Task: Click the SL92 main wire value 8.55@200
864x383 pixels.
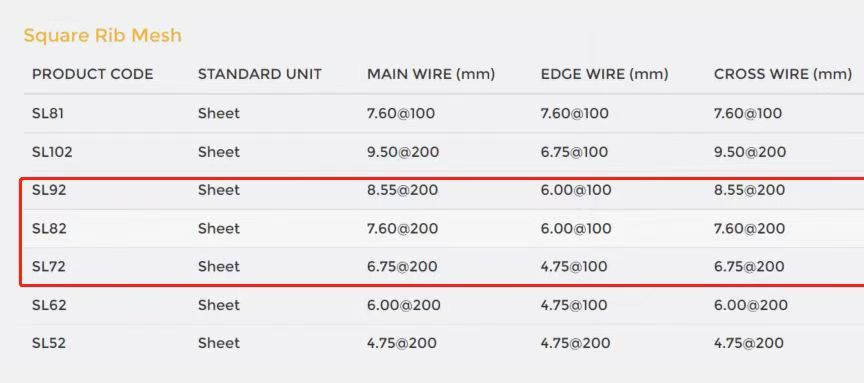Action: click(x=402, y=190)
